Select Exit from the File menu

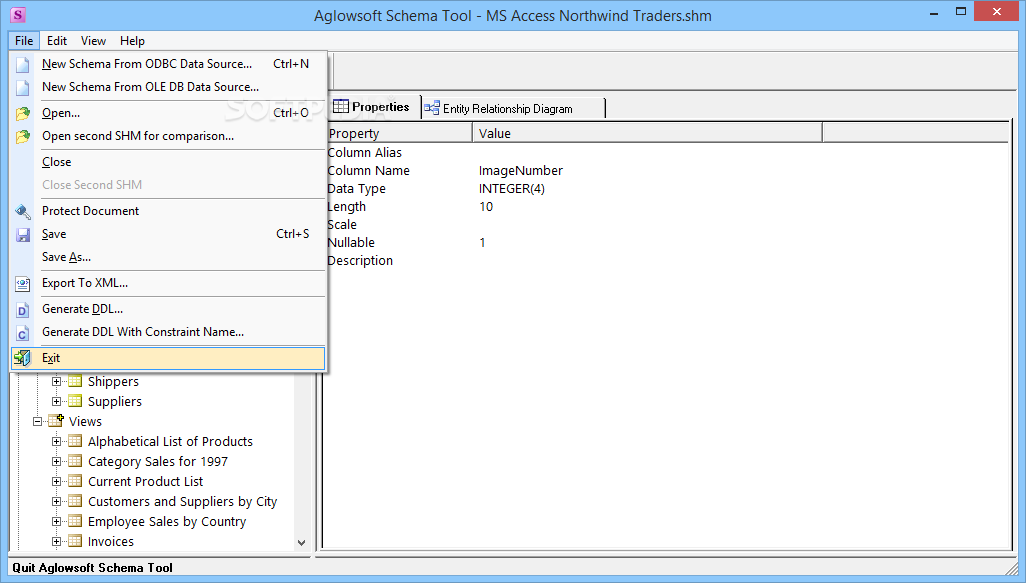pos(168,358)
